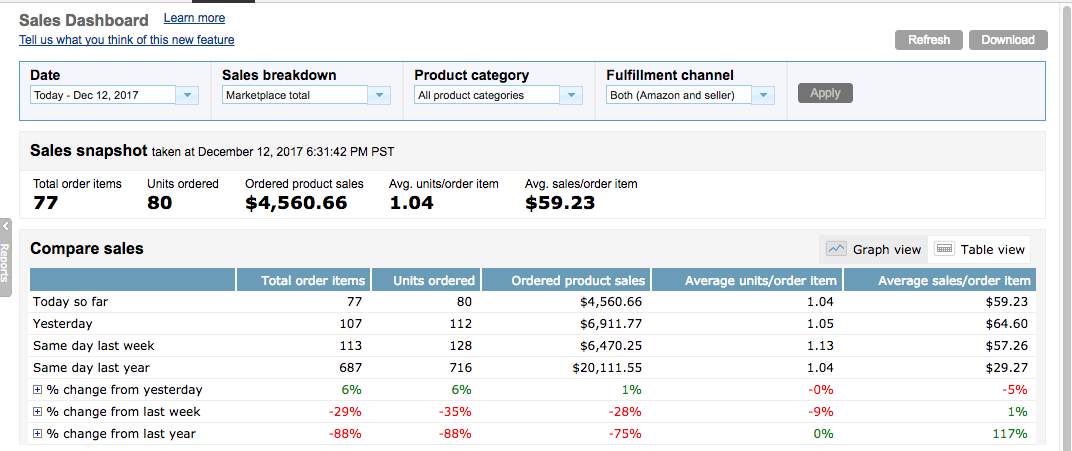
Task: Expand % change from yesterday row
Action: (38, 390)
